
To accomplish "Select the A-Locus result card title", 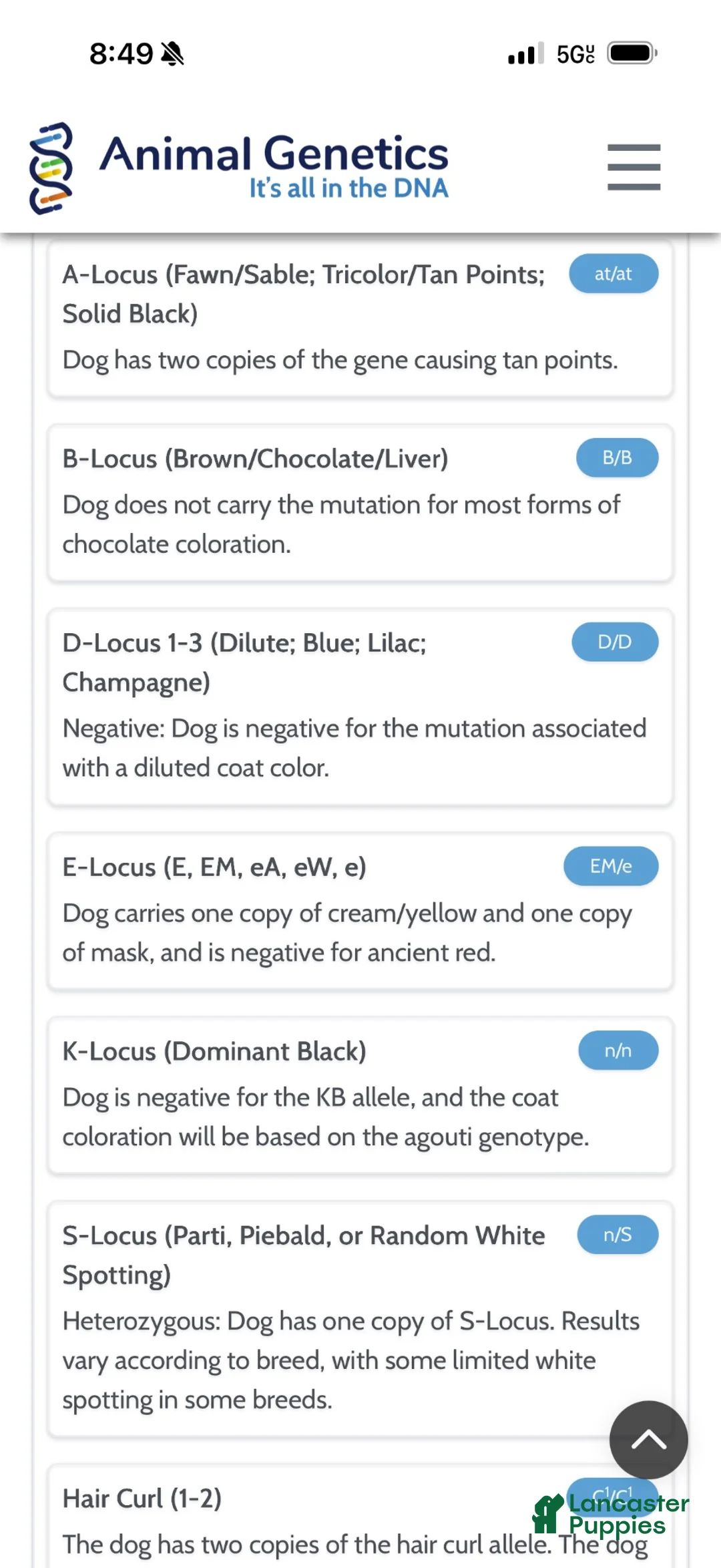I will (x=304, y=295).
